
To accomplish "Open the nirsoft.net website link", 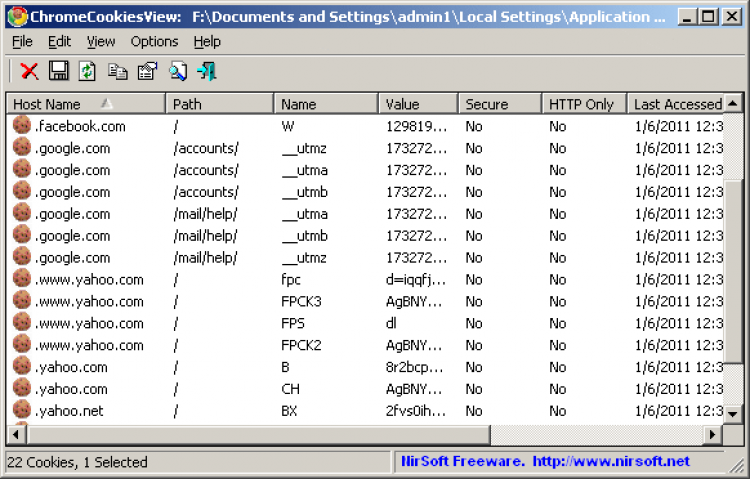I will click(x=610, y=461).
